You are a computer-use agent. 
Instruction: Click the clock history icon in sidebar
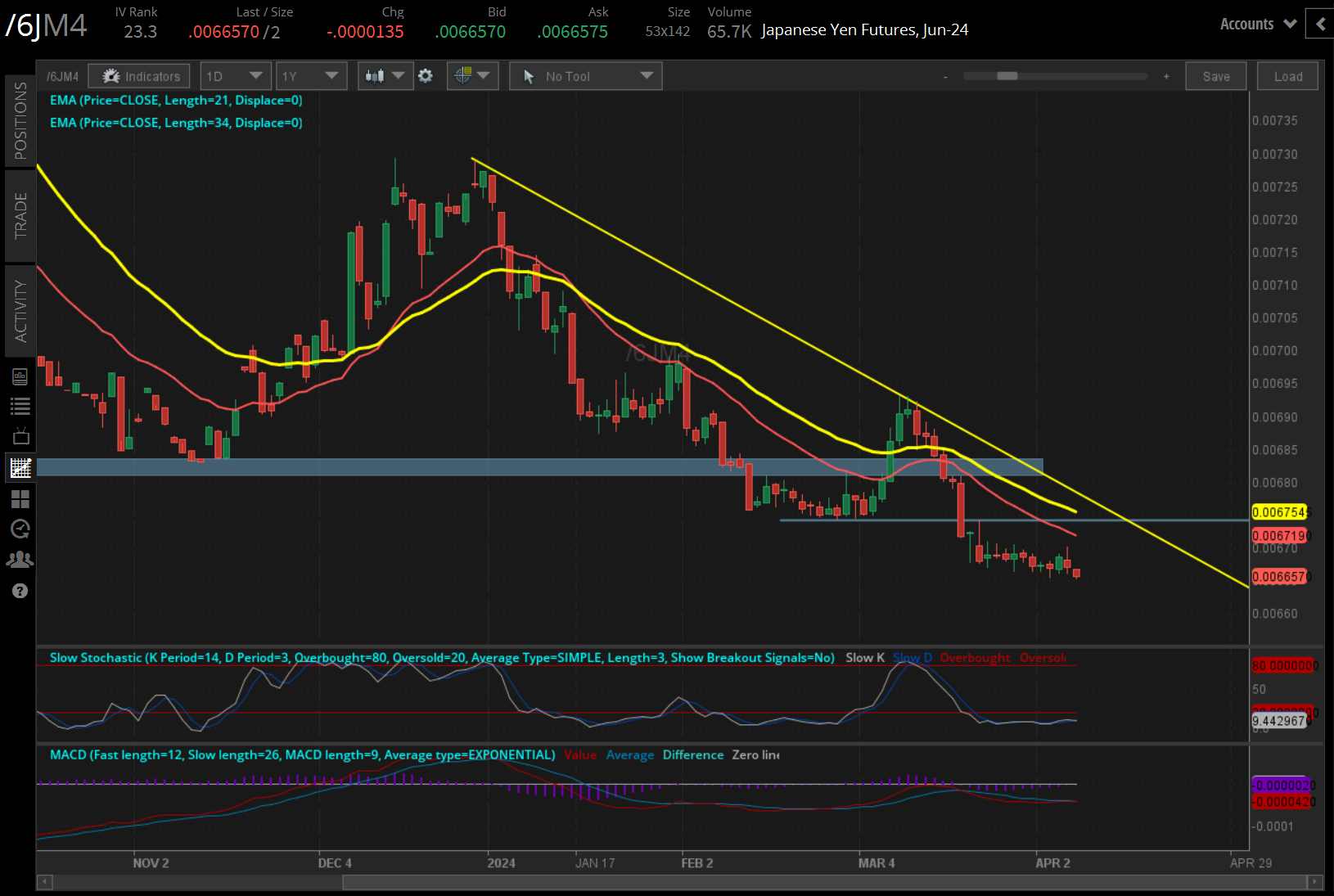[x=20, y=529]
